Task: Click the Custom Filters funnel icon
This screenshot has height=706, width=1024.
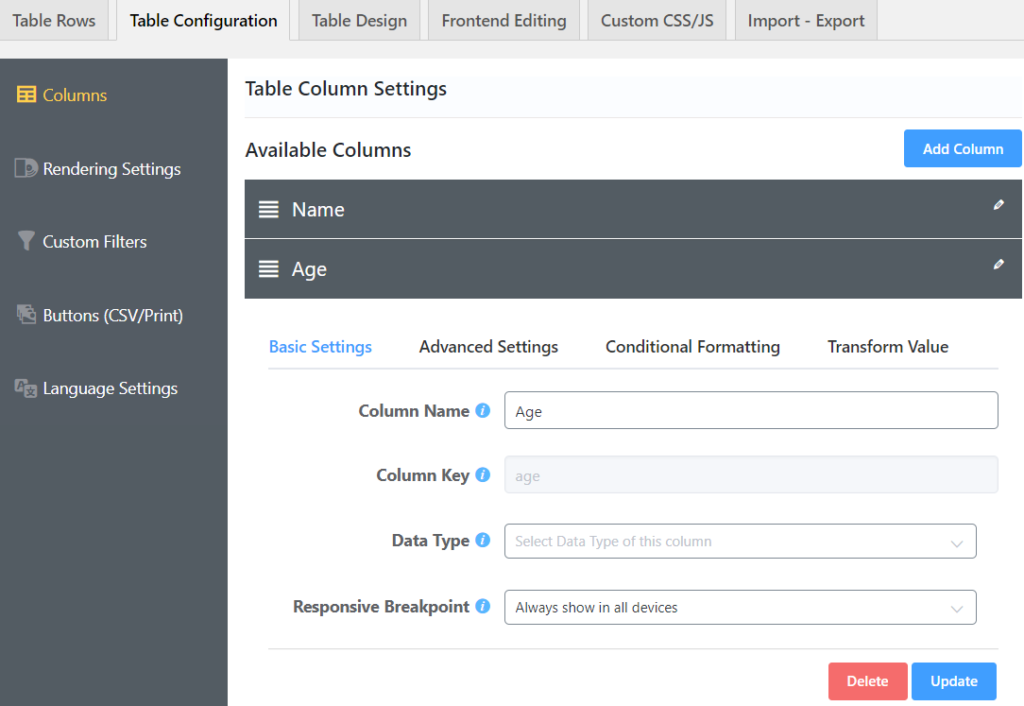Action: (x=27, y=241)
